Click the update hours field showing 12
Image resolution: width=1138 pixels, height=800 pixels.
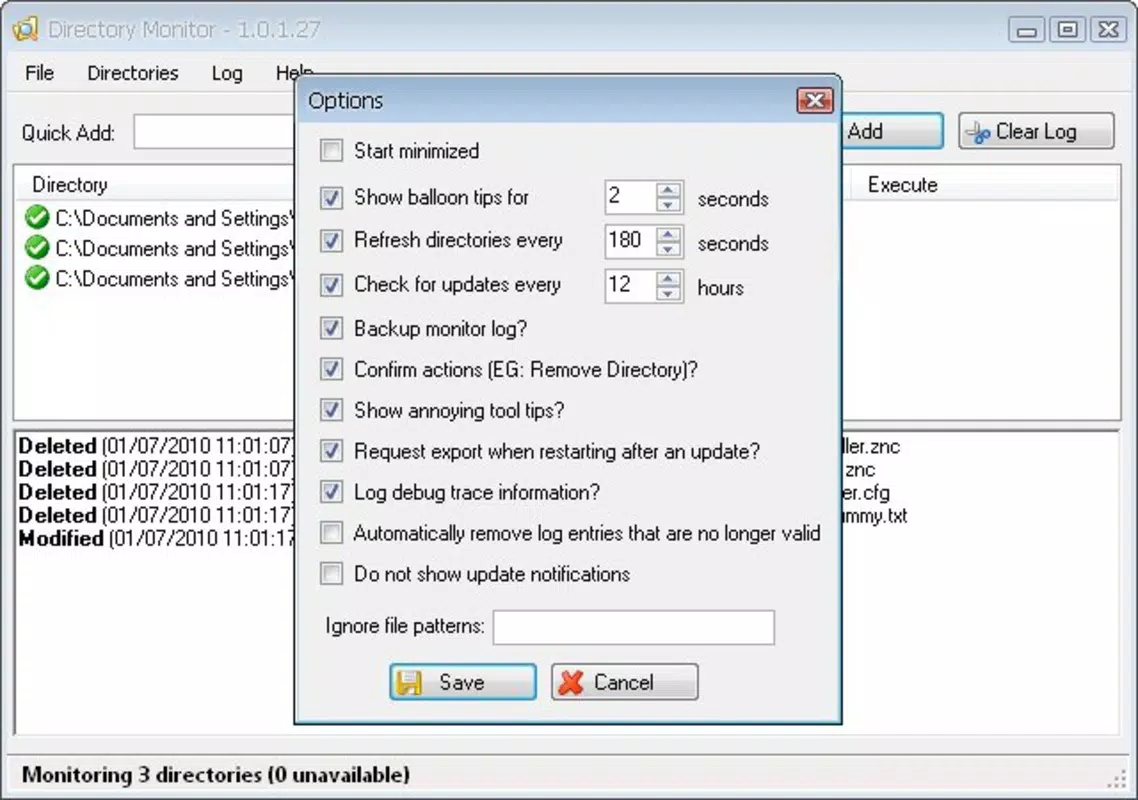coord(630,285)
